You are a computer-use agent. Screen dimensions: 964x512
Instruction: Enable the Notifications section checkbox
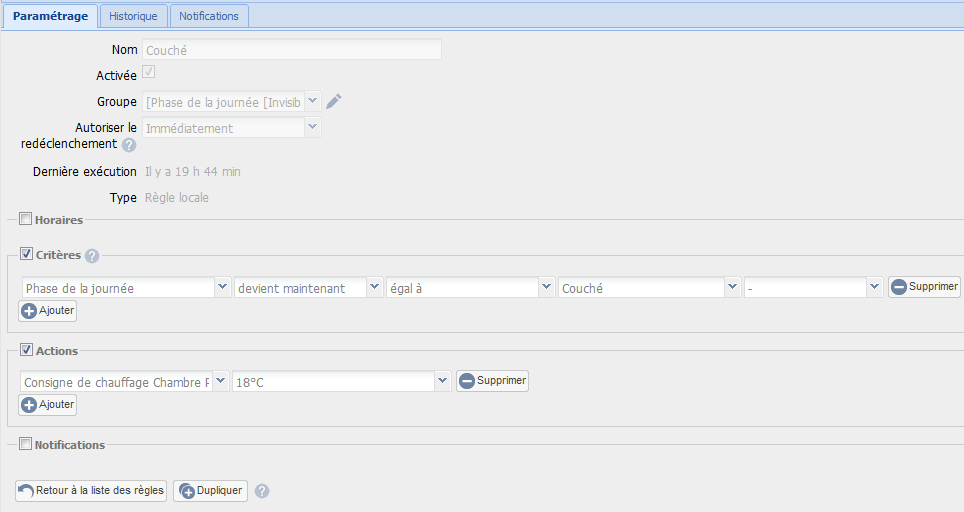tap(26, 444)
